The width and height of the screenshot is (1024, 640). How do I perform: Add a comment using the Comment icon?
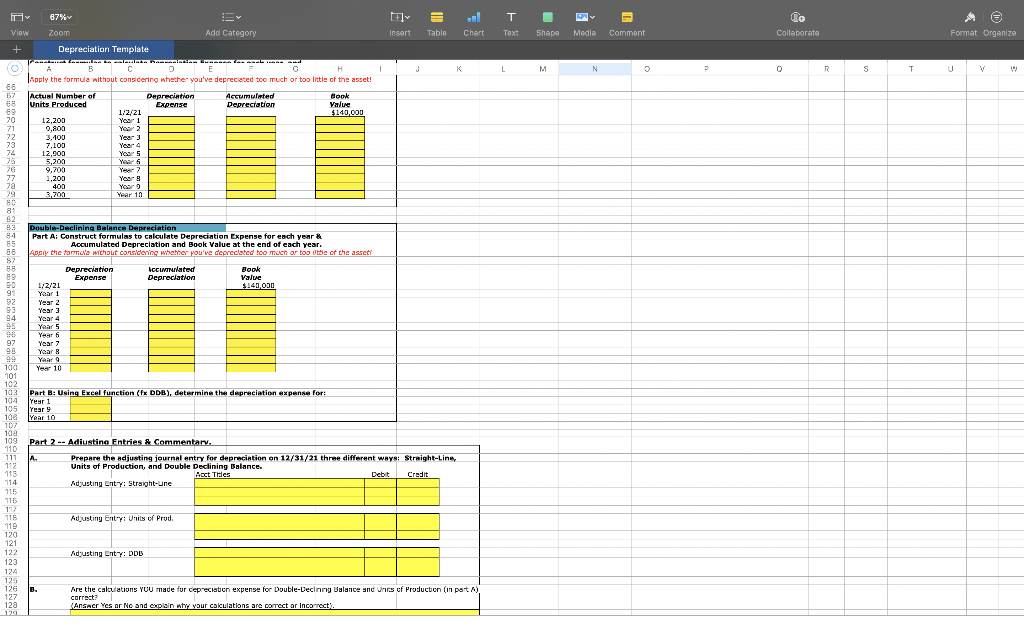click(x=626, y=16)
